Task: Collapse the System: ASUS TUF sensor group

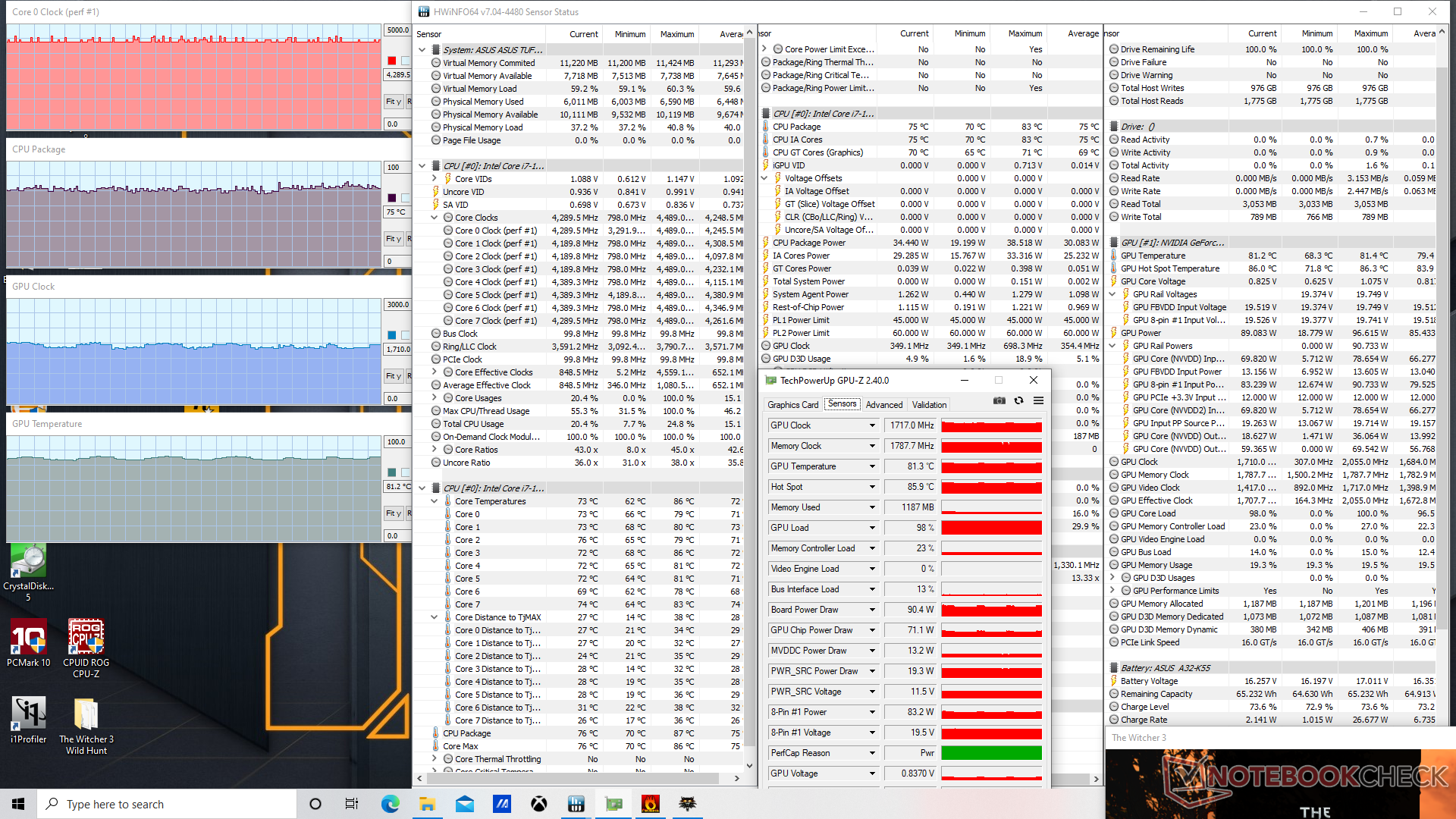Action: coord(422,50)
